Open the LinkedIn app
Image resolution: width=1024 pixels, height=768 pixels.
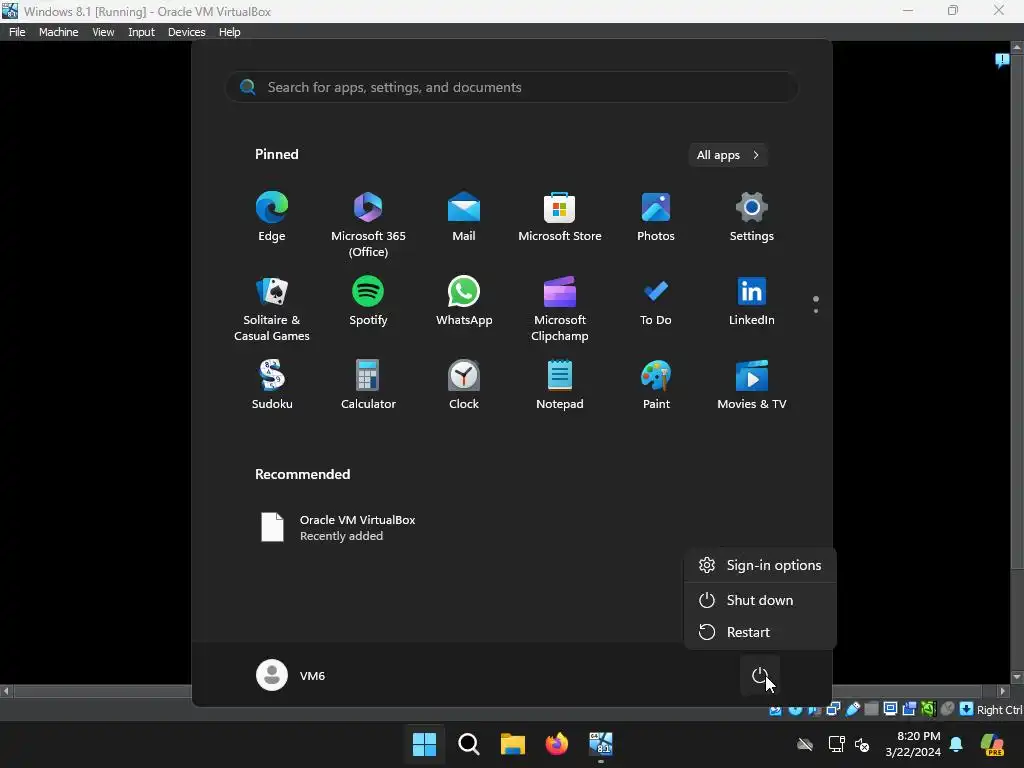pos(752,301)
